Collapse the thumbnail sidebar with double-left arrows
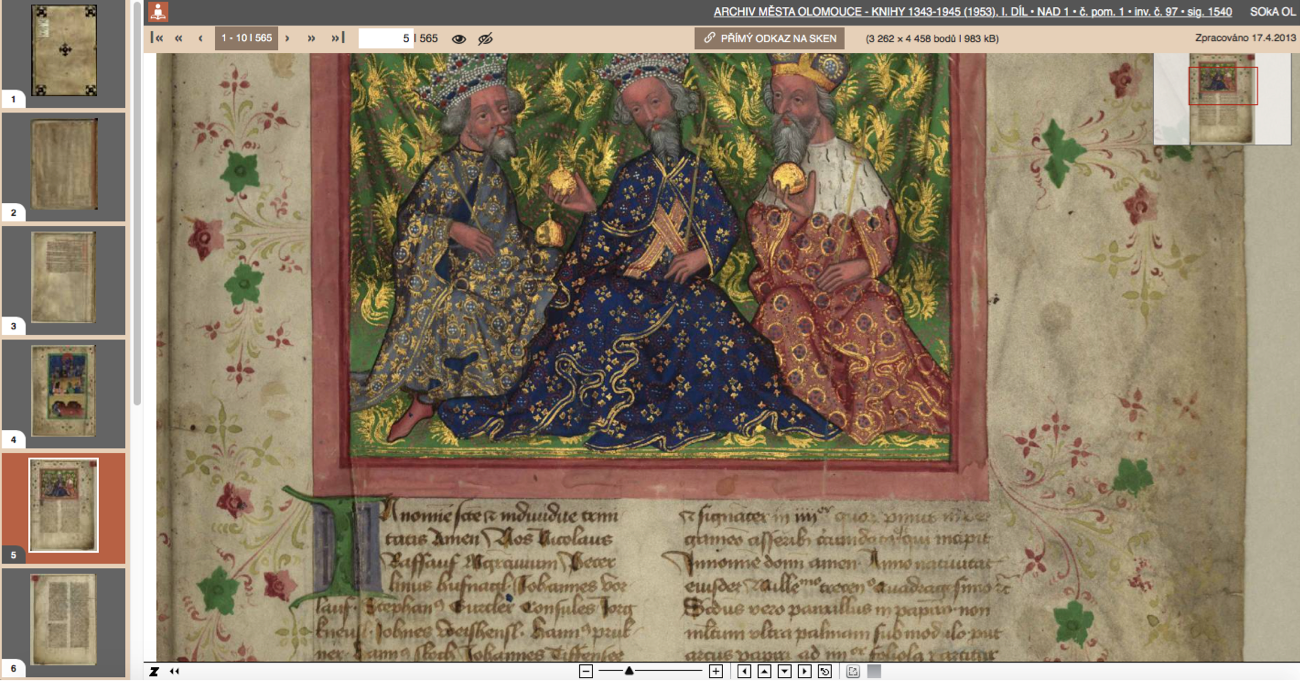 (x=175, y=671)
